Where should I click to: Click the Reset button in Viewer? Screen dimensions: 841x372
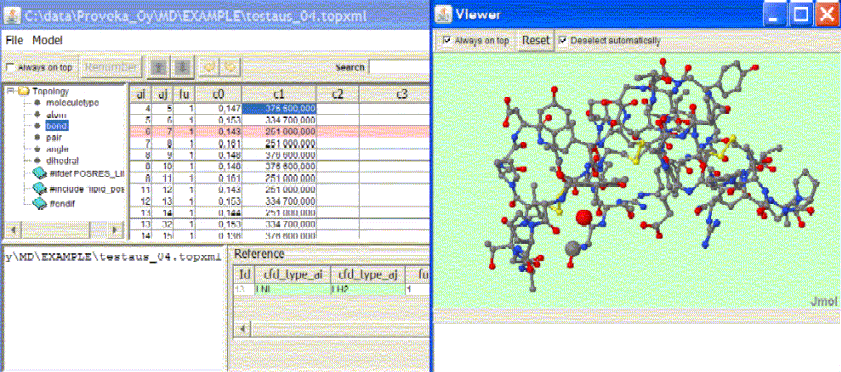tap(536, 40)
